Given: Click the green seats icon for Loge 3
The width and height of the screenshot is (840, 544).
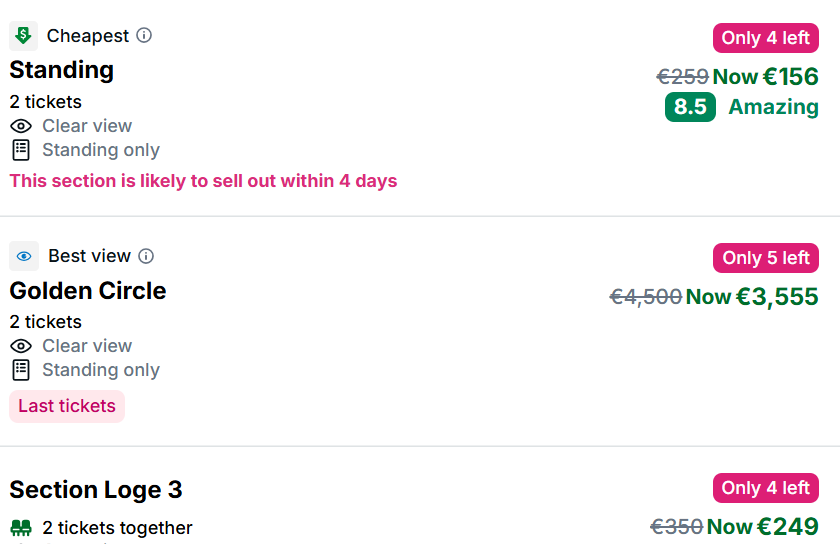Looking at the screenshot, I should point(21,528).
